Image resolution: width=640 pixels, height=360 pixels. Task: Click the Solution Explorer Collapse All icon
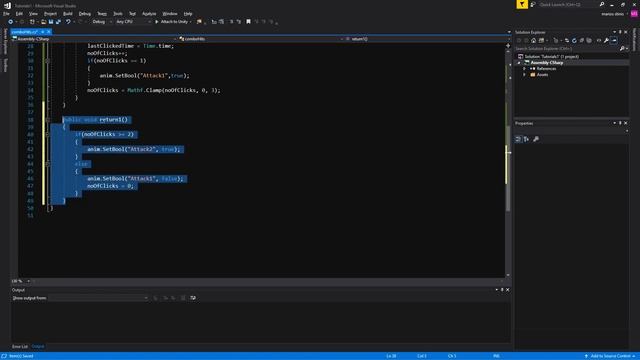582,40
